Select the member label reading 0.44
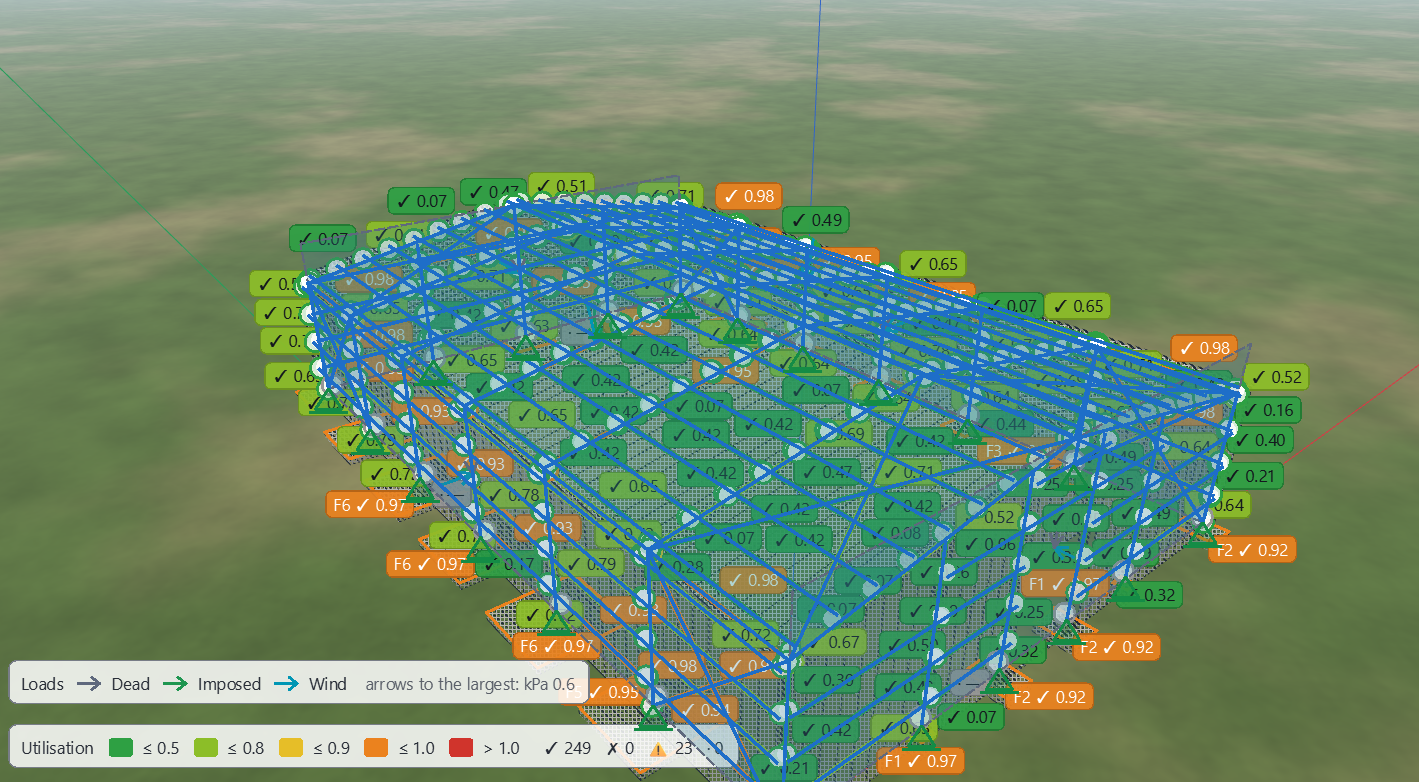 (1000, 424)
